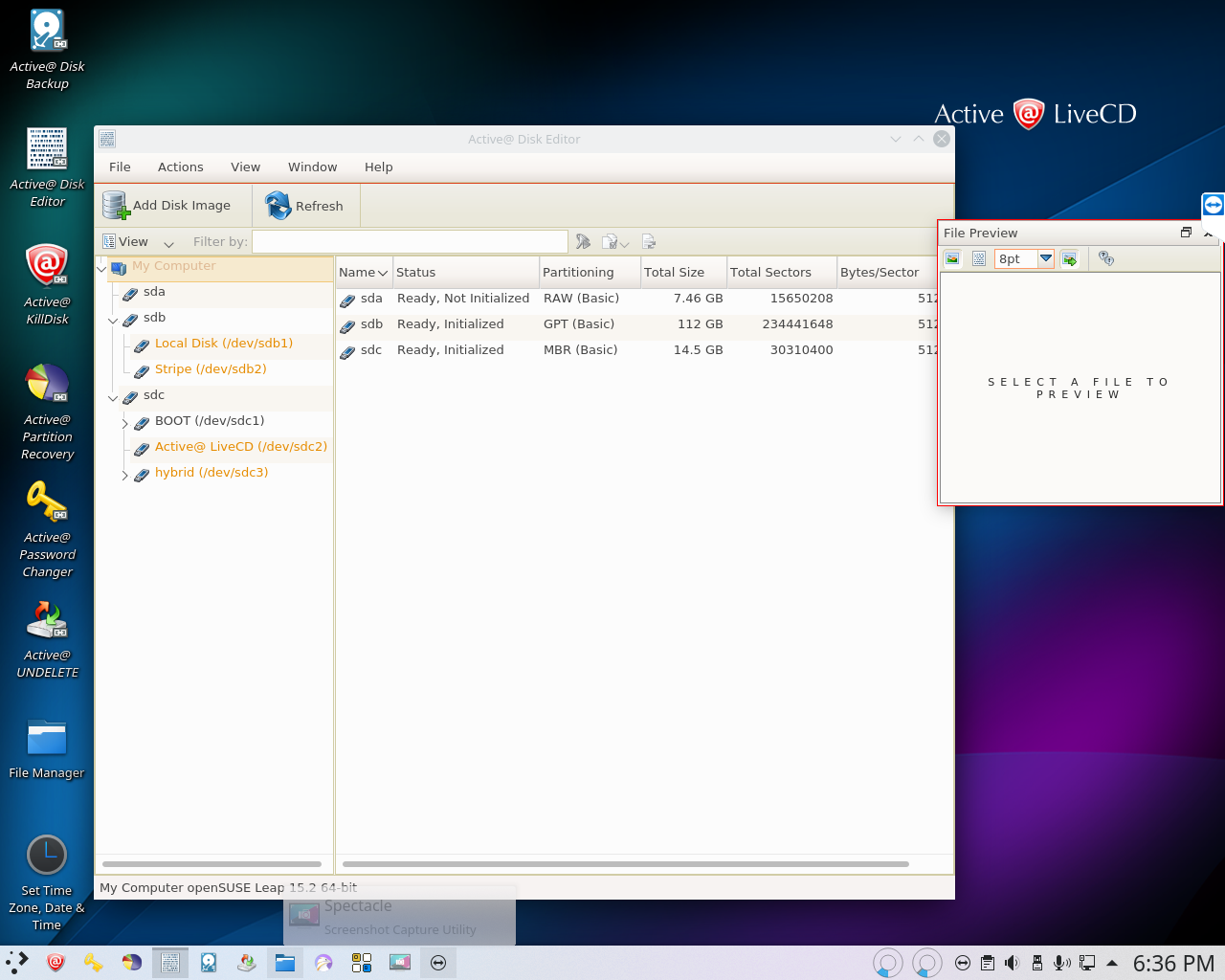This screenshot has width=1225, height=980.
Task: Expand the hybrid (/dev/sdc3) node
Action: pyautogui.click(x=124, y=475)
